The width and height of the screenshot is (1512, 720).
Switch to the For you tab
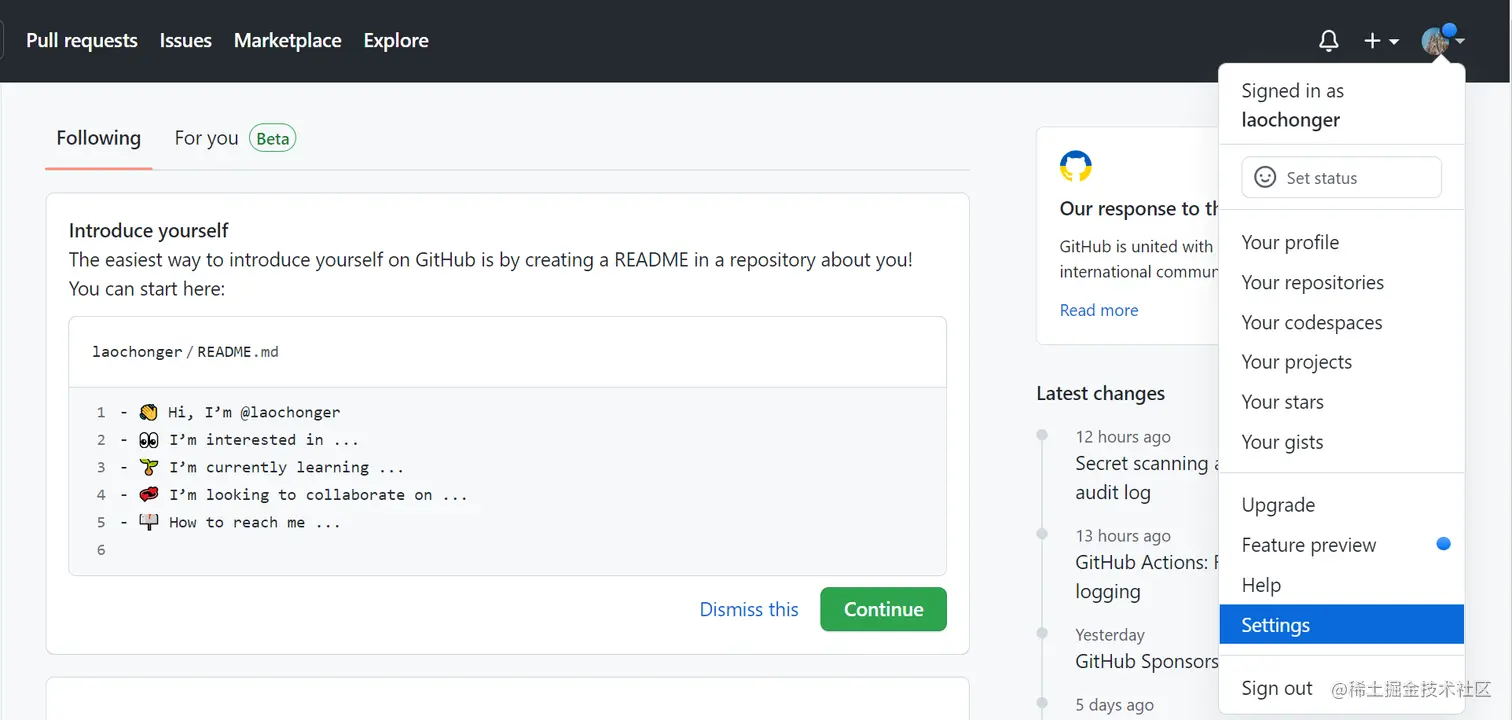click(207, 138)
